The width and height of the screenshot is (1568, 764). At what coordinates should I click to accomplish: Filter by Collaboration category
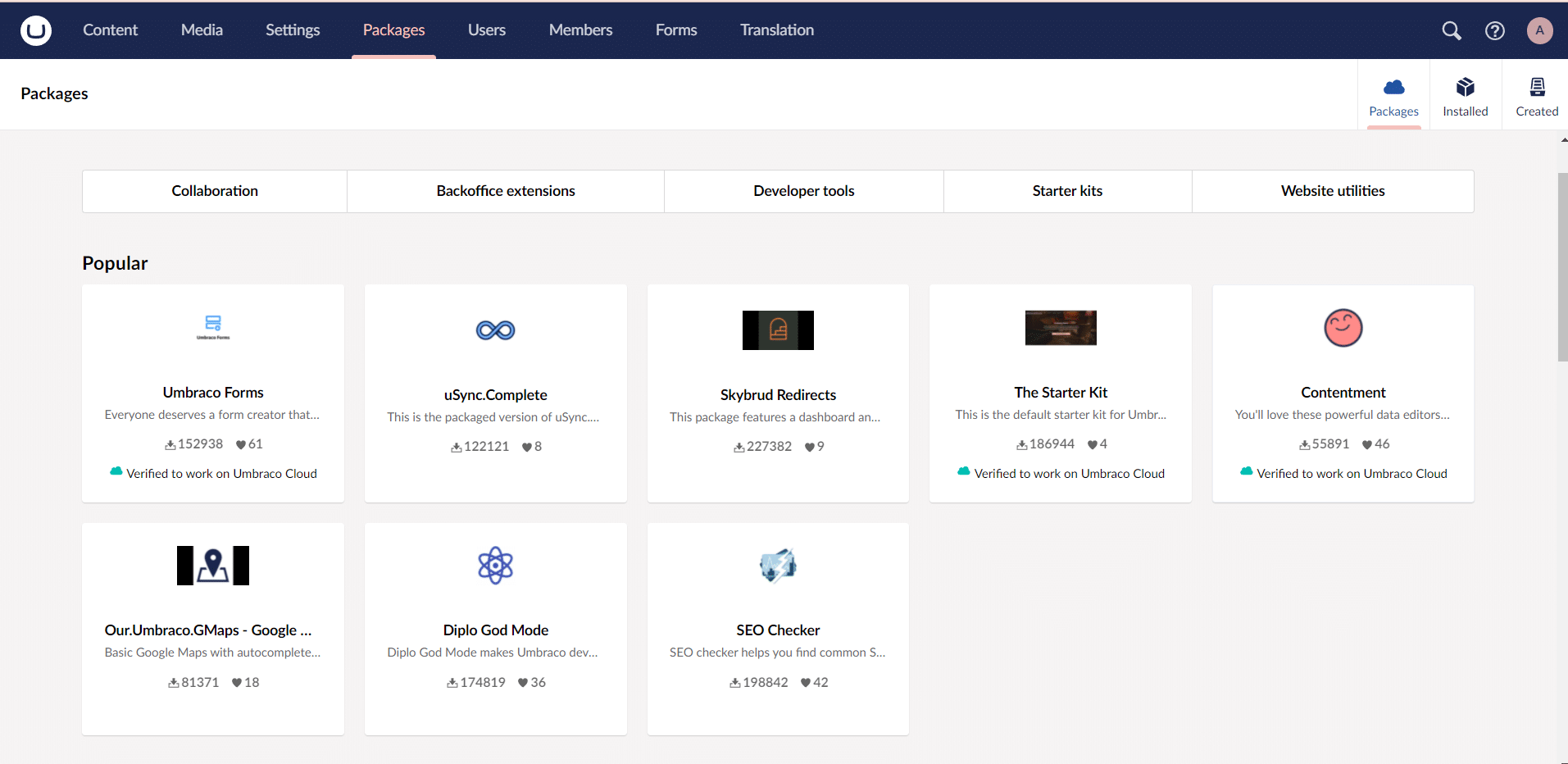215,191
